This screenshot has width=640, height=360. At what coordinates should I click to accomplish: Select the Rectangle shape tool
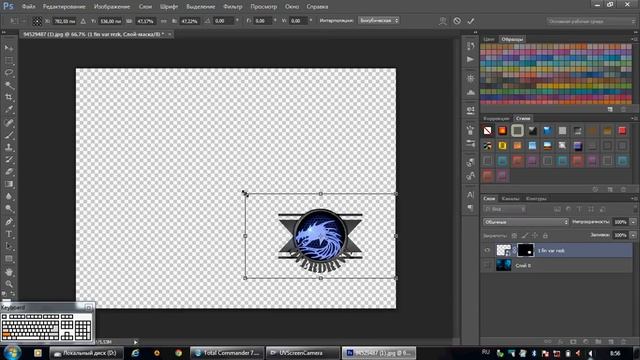(9, 259)
